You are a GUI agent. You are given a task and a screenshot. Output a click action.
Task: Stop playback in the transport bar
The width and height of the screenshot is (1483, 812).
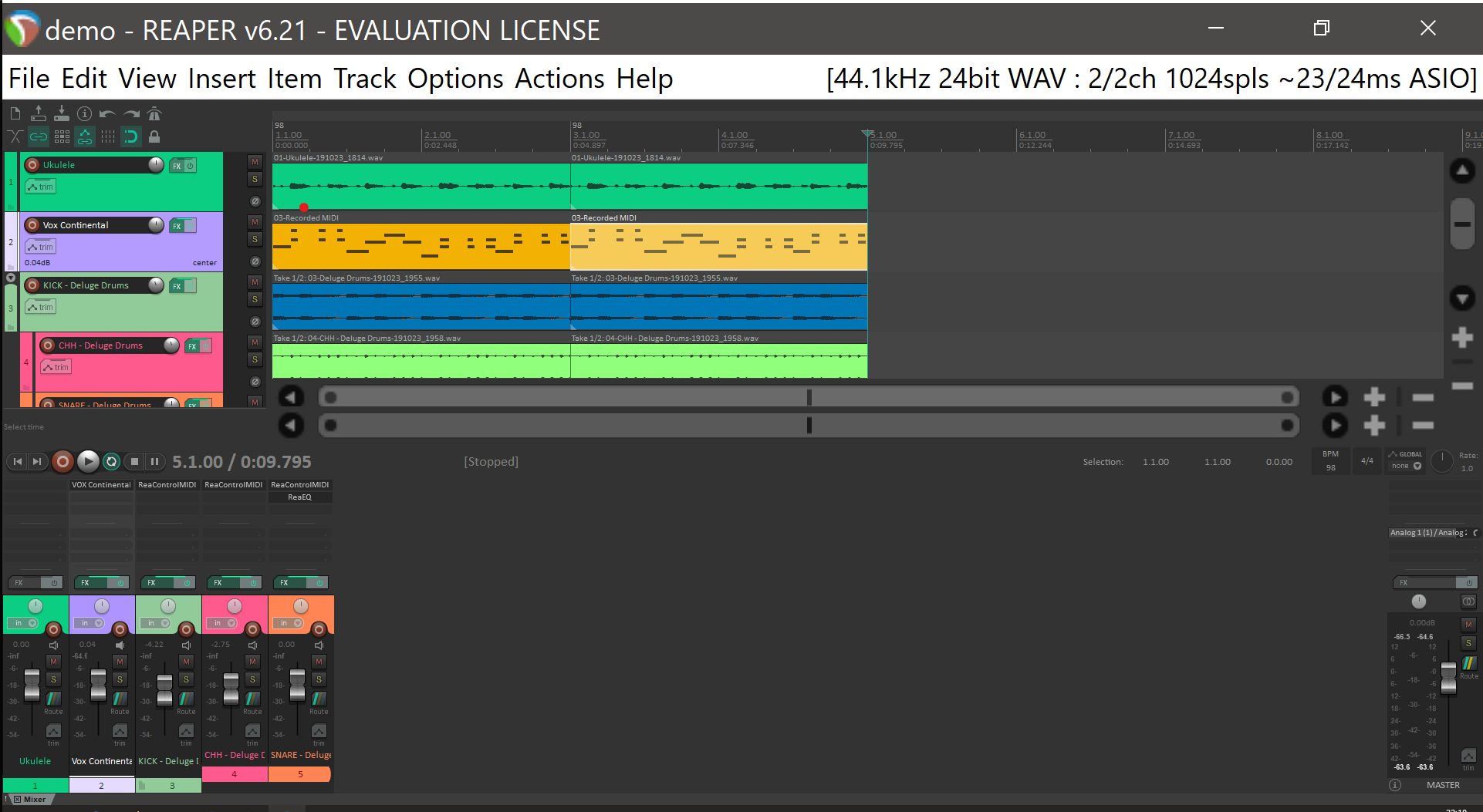pyautogui.click(x=134, y=462)
